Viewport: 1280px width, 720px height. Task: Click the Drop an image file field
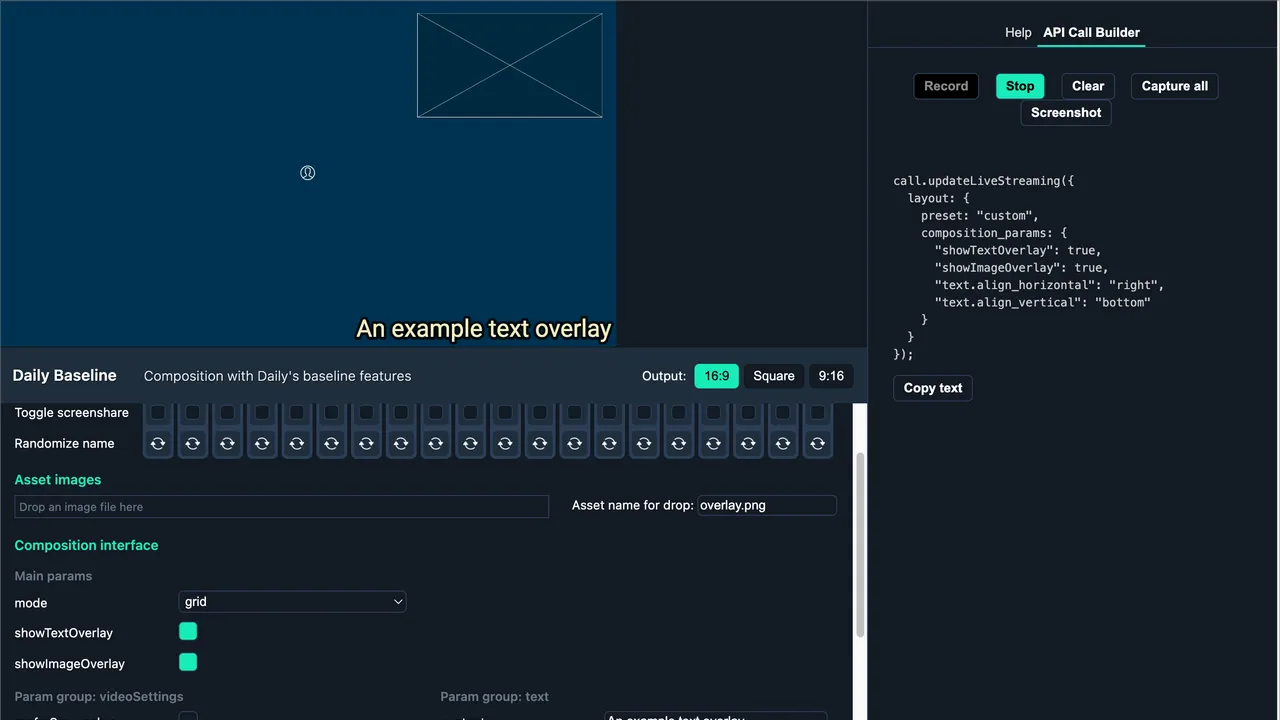pos(282,507)
